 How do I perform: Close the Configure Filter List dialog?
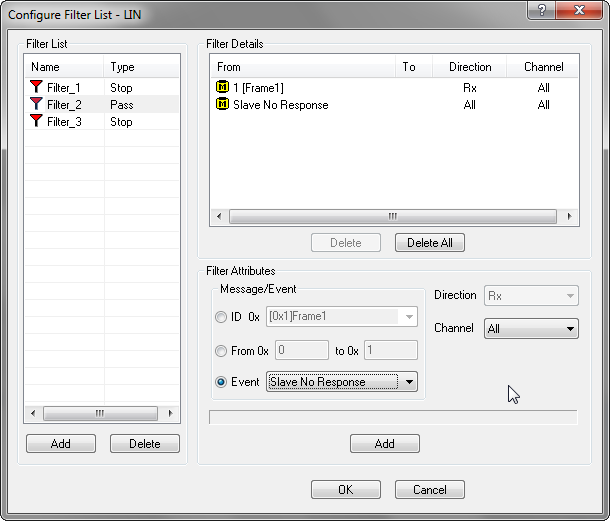[579, 10]
